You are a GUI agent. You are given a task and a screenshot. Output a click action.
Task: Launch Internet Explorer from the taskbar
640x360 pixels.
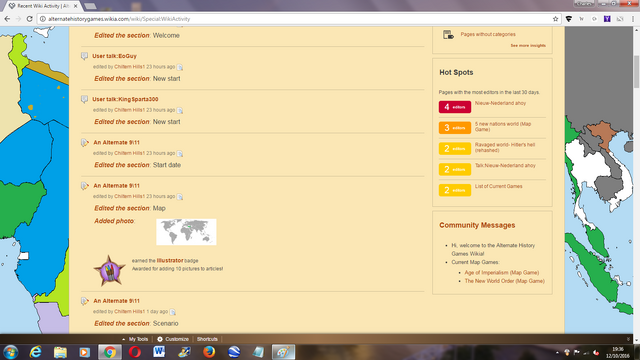pyautogui.click(x=36, y=352)
